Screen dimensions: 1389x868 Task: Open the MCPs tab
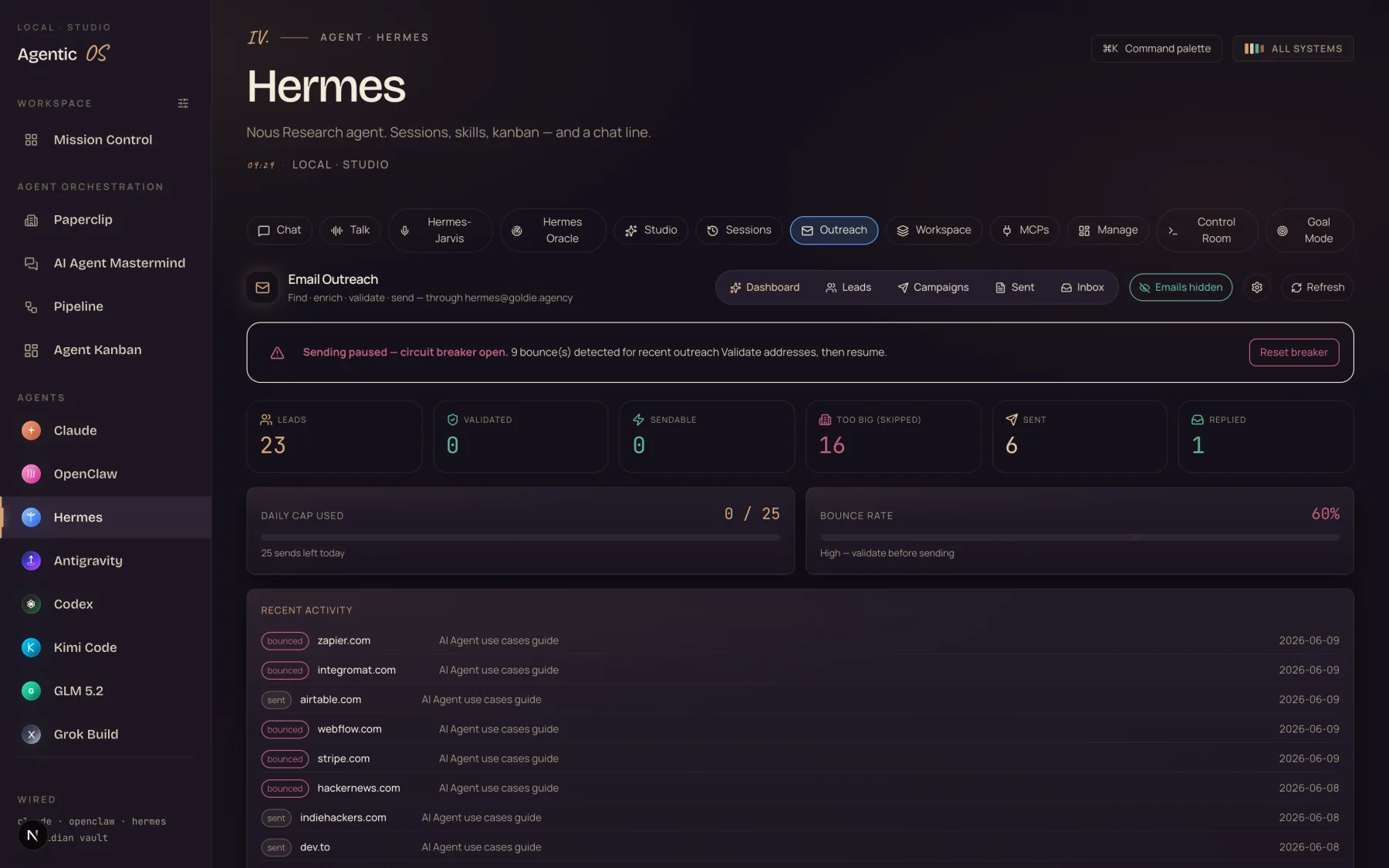(x=1025, y=230)
